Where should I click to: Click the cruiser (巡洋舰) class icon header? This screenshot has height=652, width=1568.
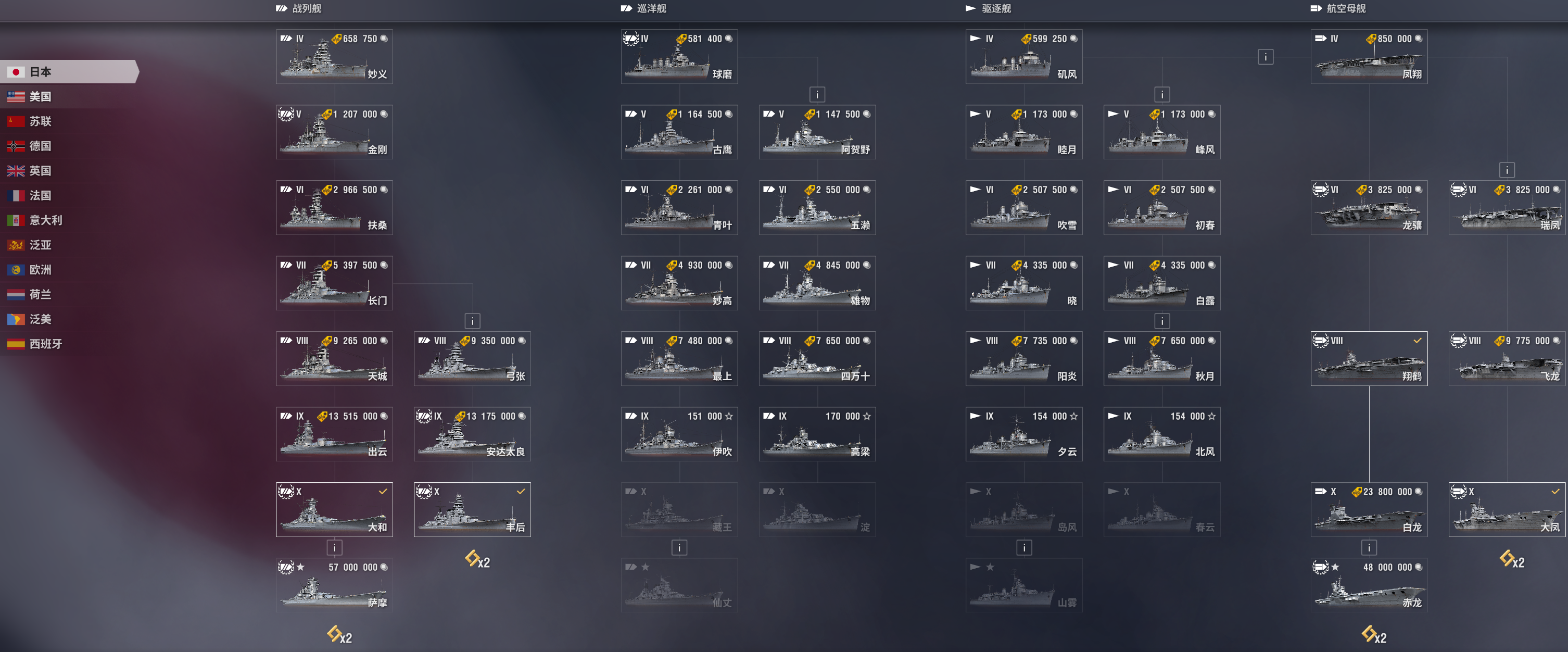point(626,8)
